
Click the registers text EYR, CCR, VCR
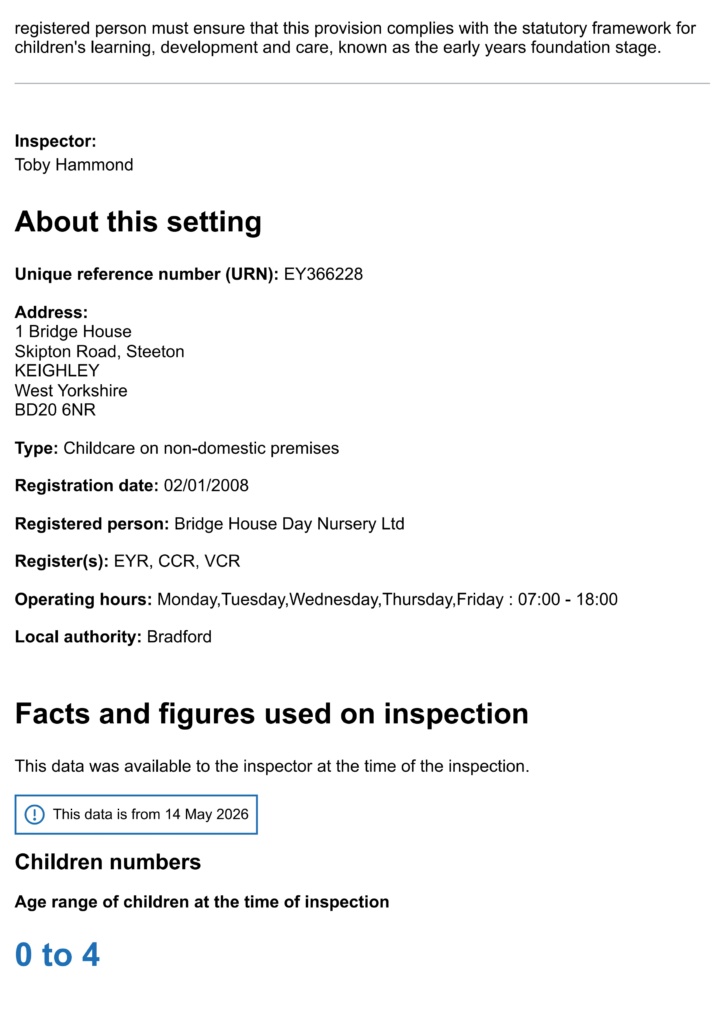(x=177, y=561)
